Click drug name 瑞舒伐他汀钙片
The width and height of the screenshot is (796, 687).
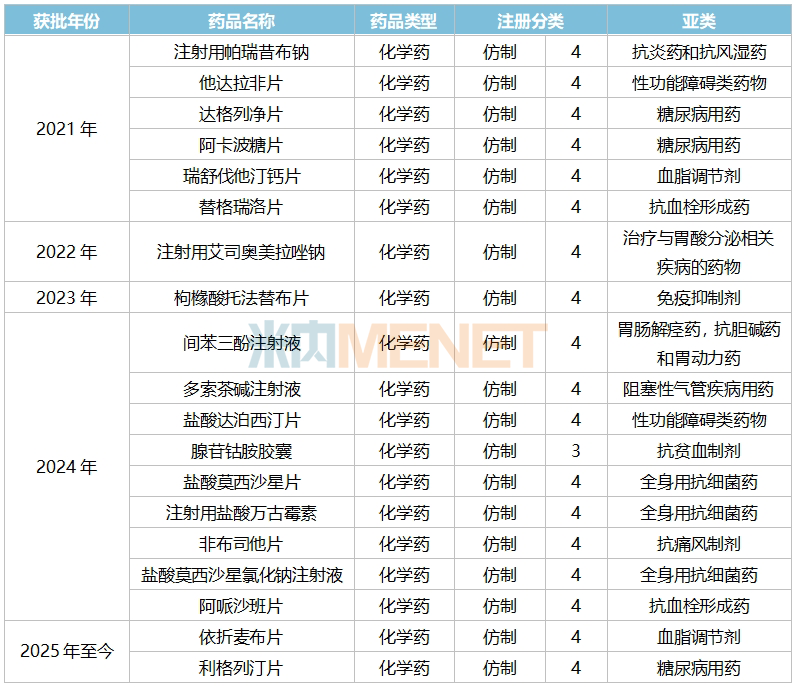pos(242,176)
